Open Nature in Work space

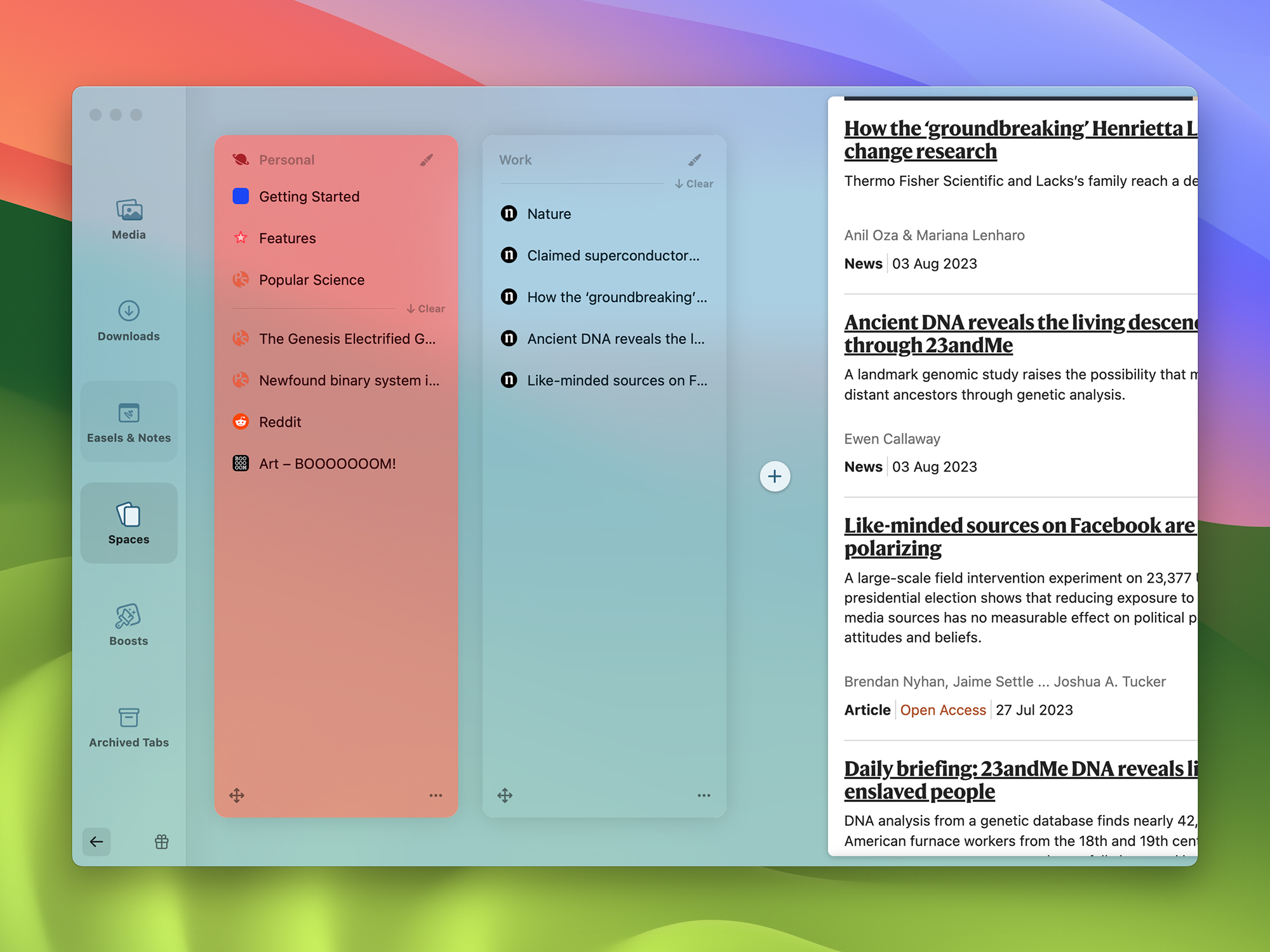tap(549, 213)
